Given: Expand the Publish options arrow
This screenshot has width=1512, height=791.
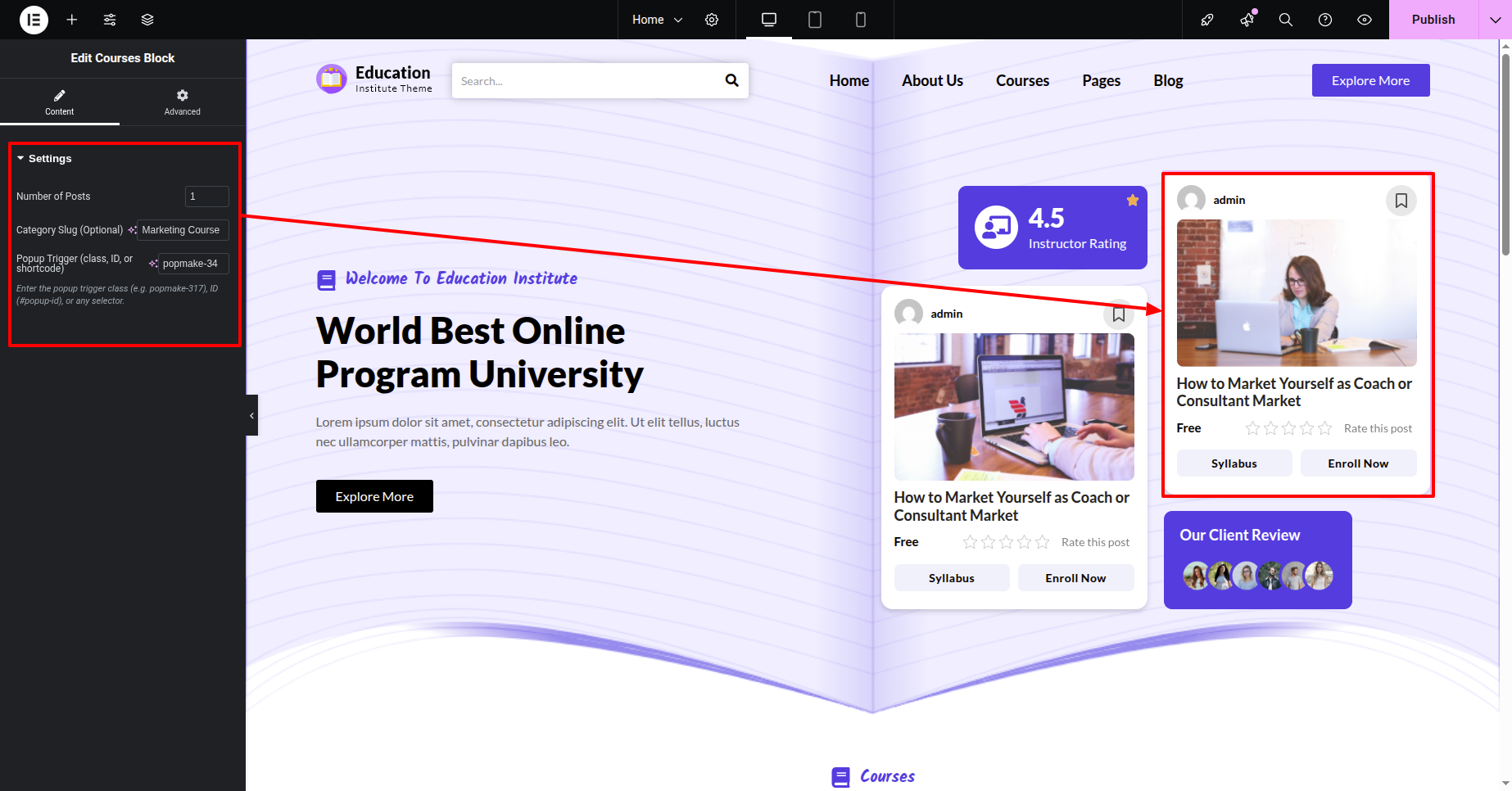Looking at the screenshot, I should pos(1495,20).
